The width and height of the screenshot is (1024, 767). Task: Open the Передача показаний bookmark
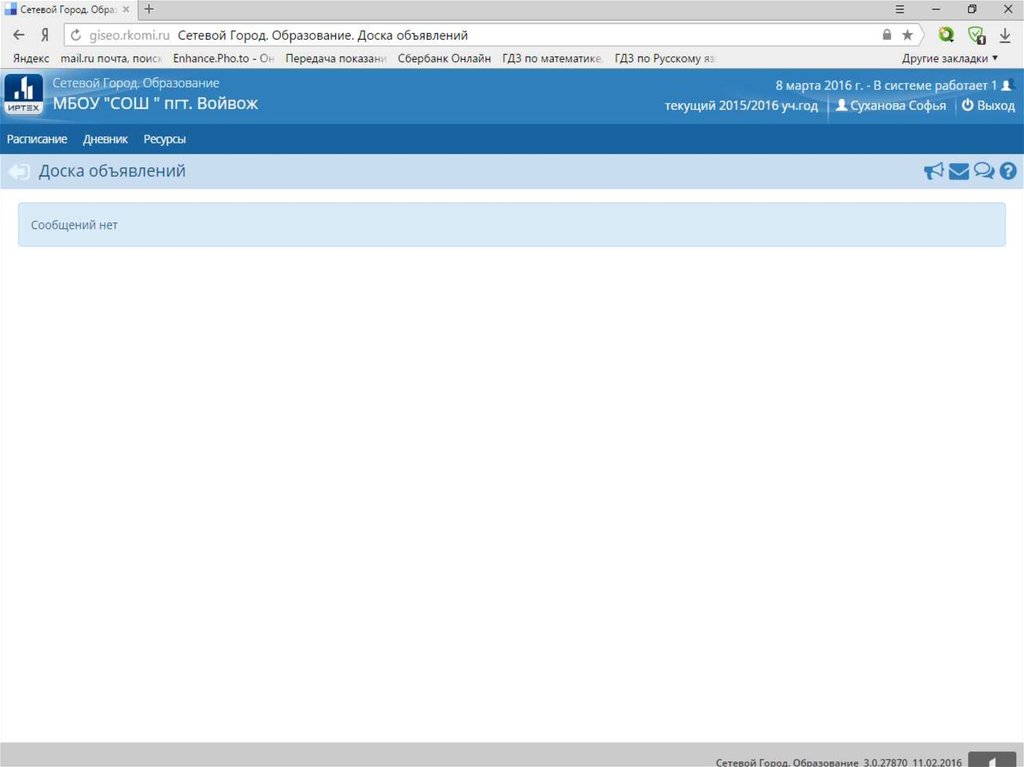click(336, 58)
